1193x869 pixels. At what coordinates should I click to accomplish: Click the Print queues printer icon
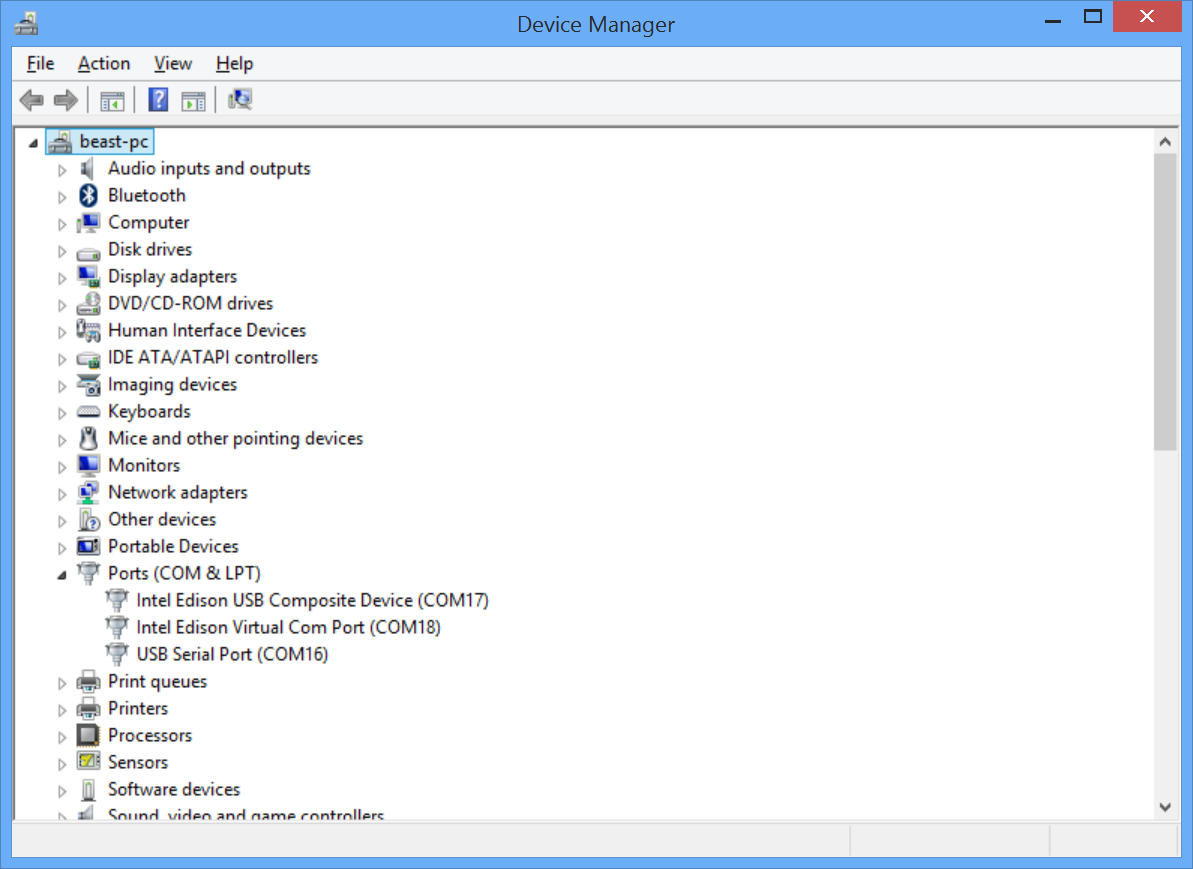(88, 681)
